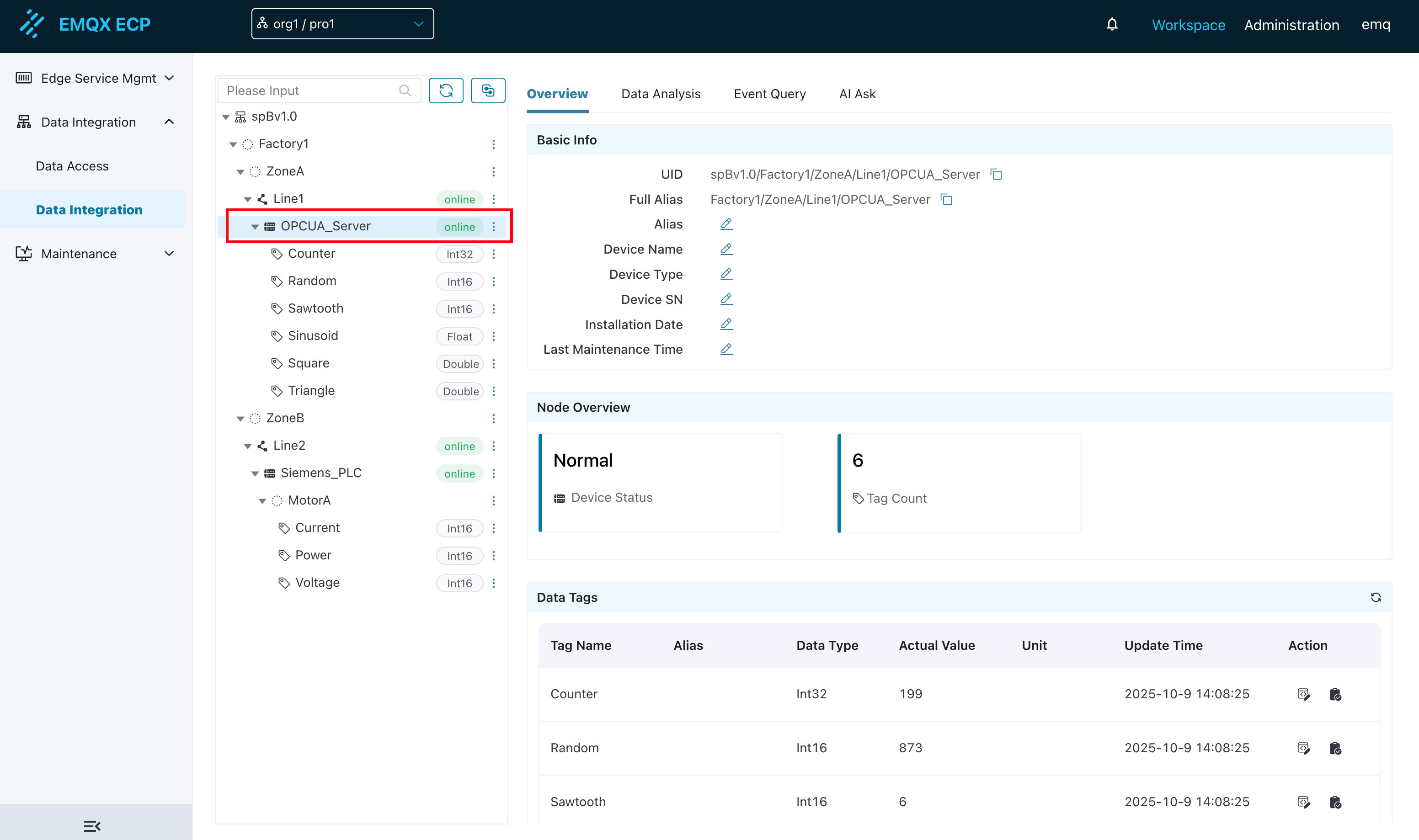The image size is (1419, 840).
Task: Click write-value icon for Random row
Action: (x=1303, y=748)
